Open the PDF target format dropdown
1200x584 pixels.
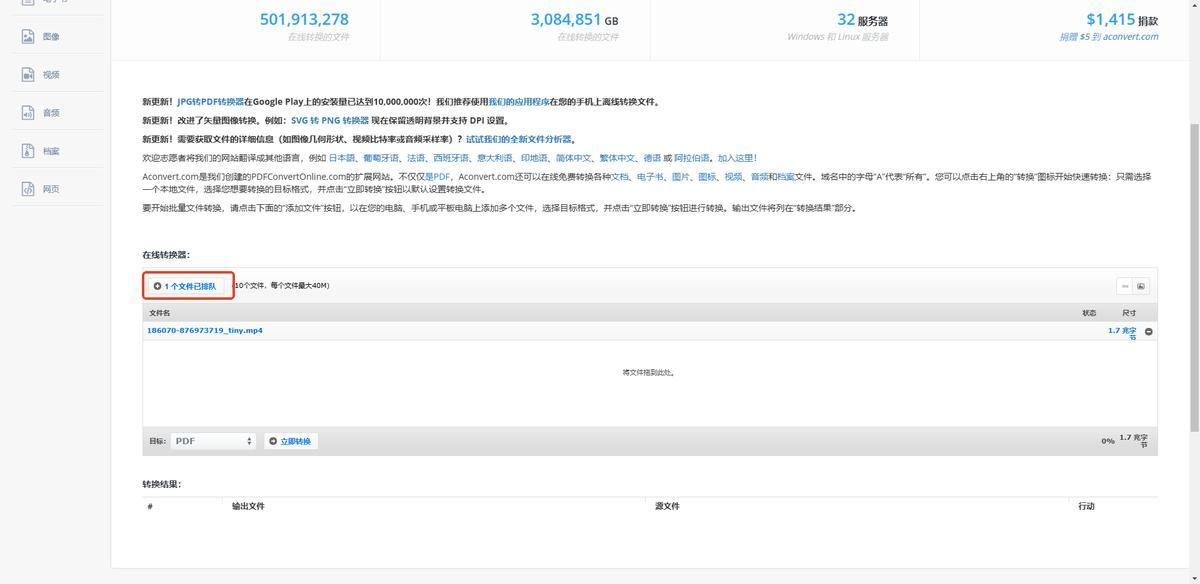[214, 441]
